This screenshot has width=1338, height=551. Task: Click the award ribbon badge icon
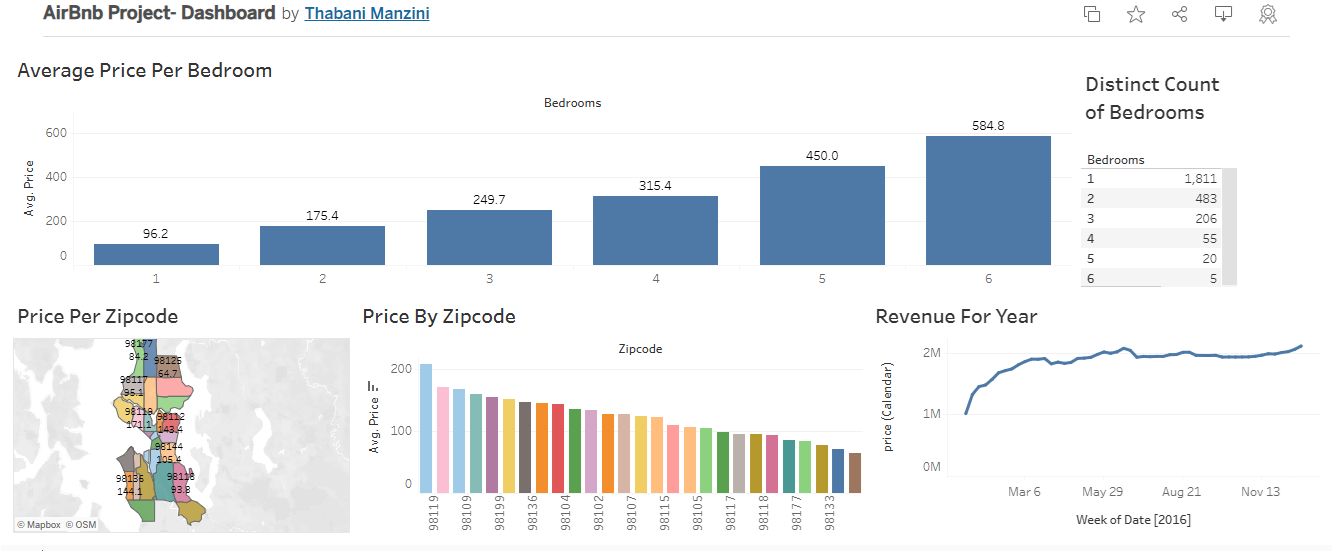pyautogui.click(x=1268, y=14)
